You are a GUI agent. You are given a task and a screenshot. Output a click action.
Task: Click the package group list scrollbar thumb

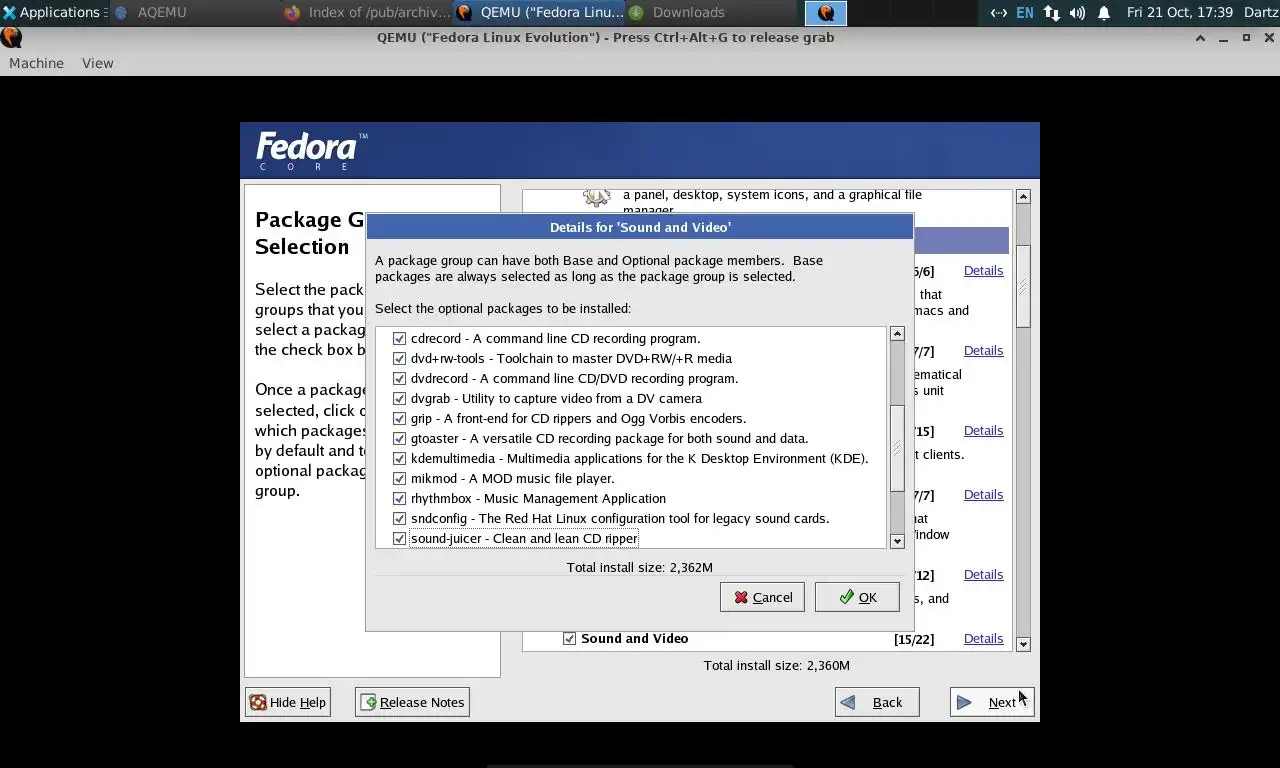(x=1023, y=285)
